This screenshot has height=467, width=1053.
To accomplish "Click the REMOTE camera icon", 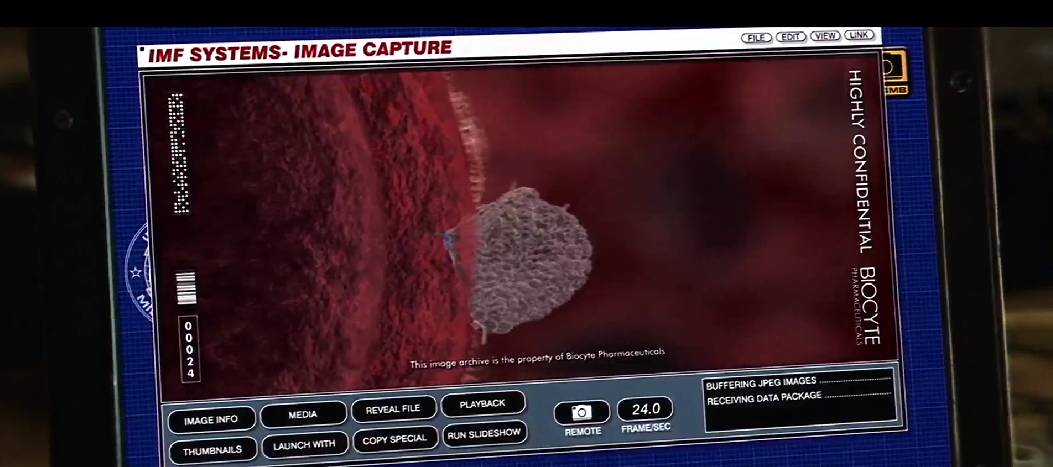I will pos(582,413).
